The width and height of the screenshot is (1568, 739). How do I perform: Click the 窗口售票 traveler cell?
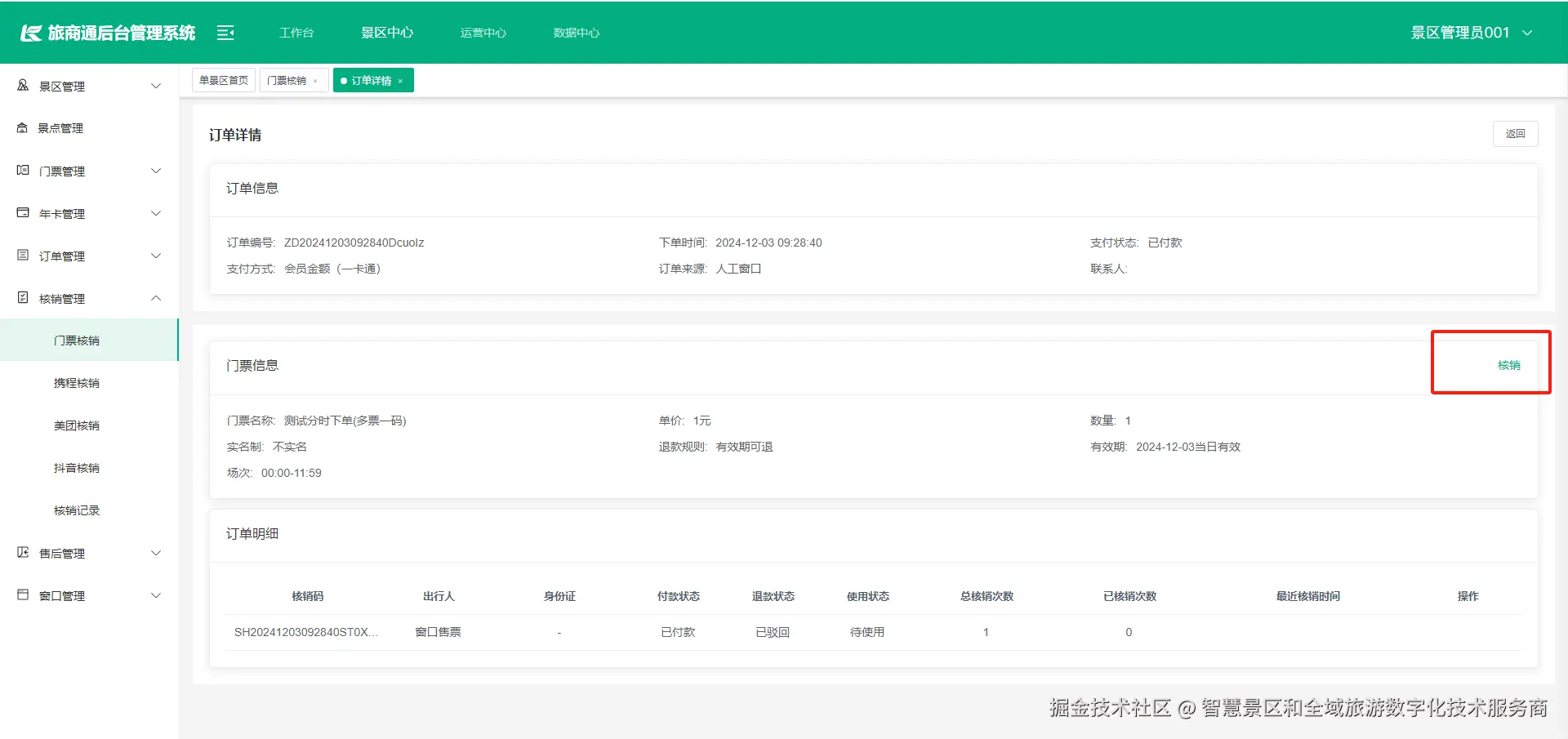pos(438,632)
